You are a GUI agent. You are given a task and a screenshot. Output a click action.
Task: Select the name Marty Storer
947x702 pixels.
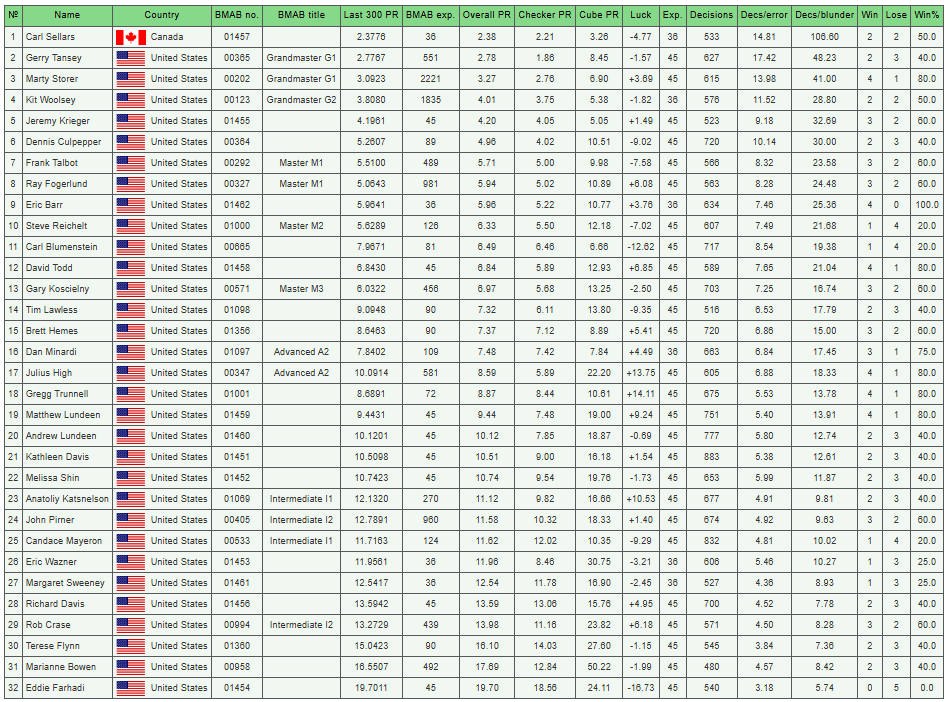pos(52,79)
